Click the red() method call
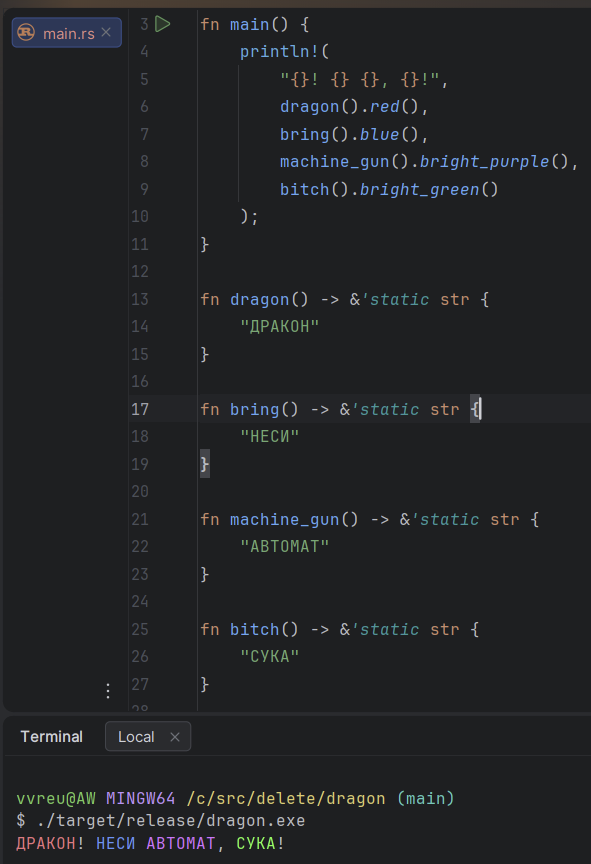This screenshot has width=591, height=864. [x=394, y=107]
